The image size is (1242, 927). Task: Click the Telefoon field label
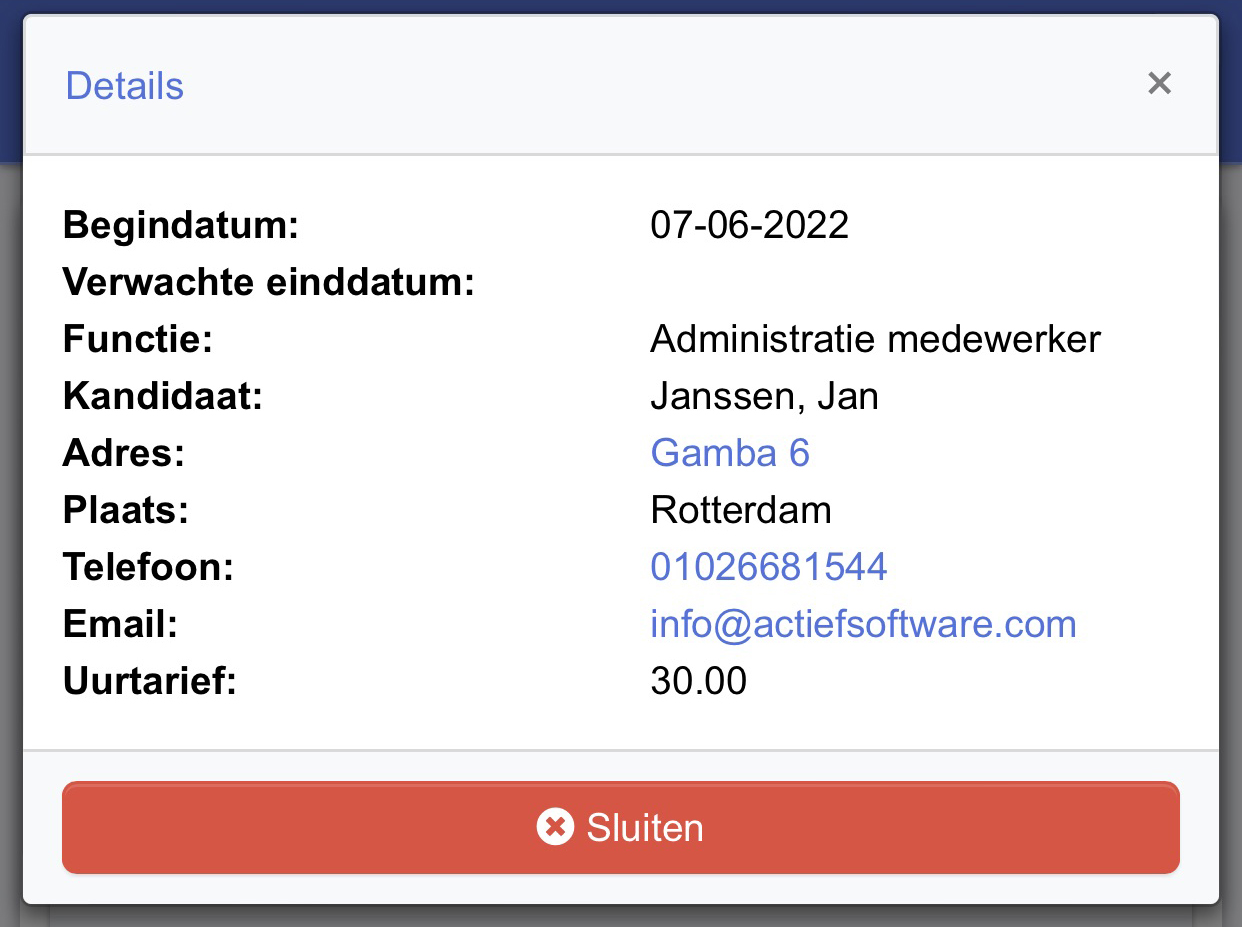pos(148,567)
